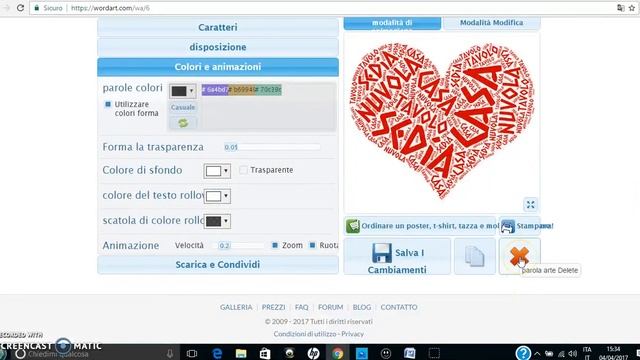The image size is (640, 360).
Task: Open GALLERIA footer menu link
Action: click(236, 307)
